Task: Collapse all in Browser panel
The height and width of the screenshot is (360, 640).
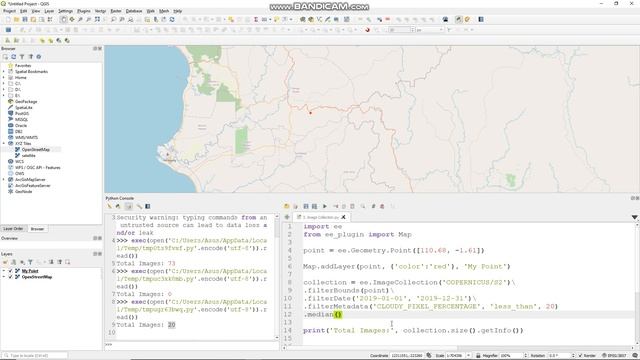Action: pos(31,57)
